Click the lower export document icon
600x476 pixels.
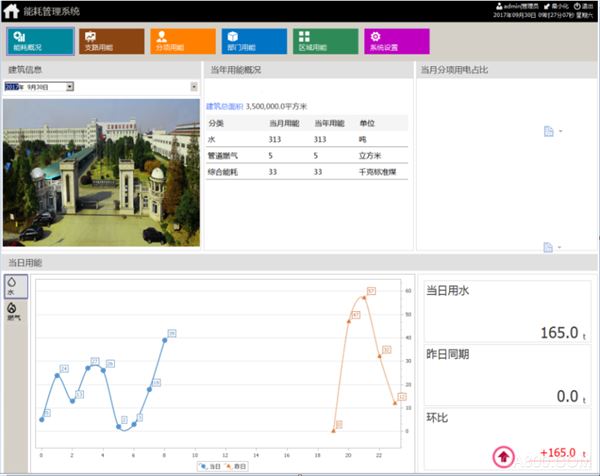coord(548,247)
